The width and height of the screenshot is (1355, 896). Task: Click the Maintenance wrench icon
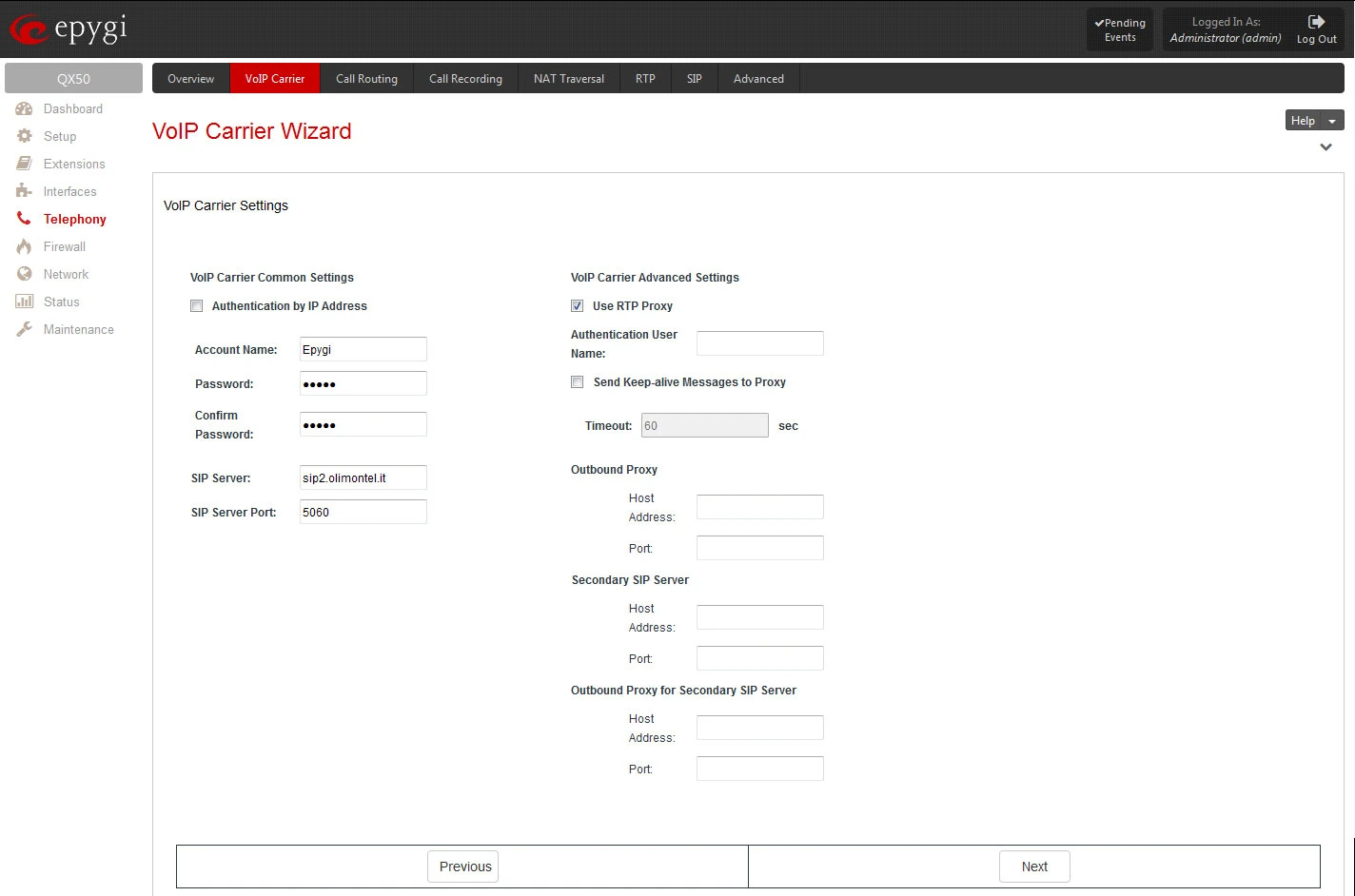point(25,329)
